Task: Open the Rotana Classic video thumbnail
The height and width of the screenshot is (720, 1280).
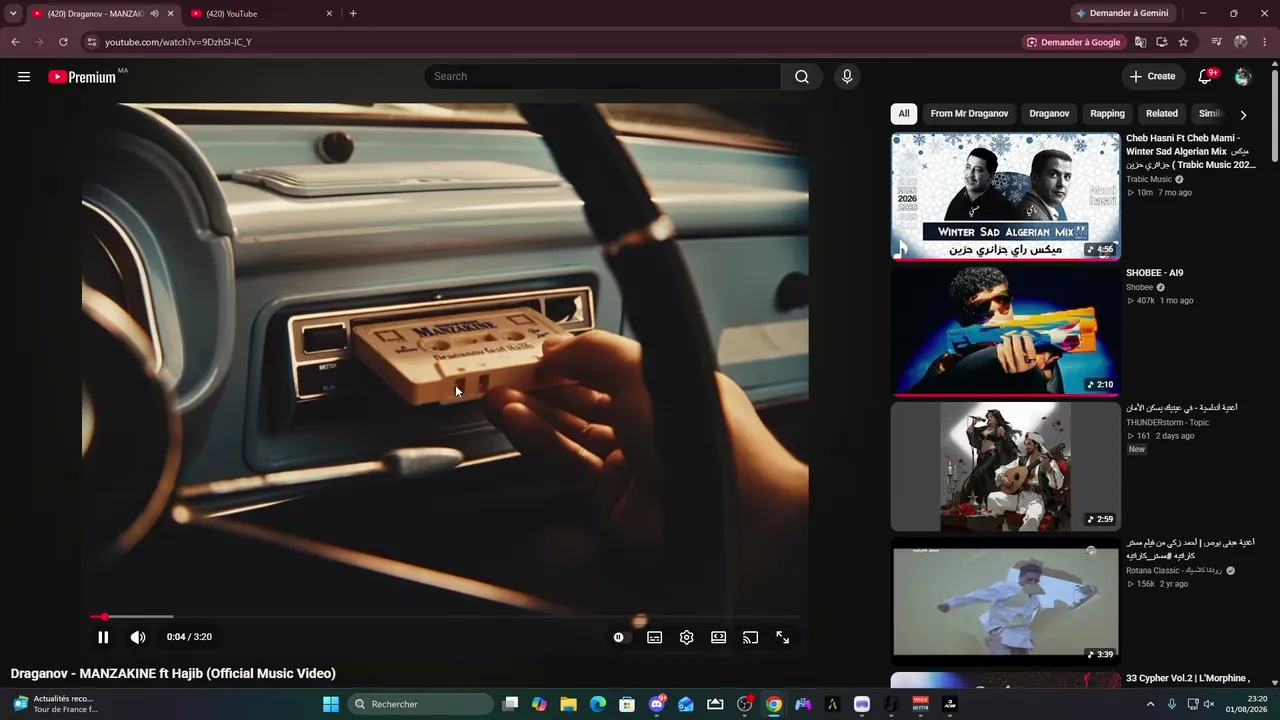Action: coord(1006,603)
